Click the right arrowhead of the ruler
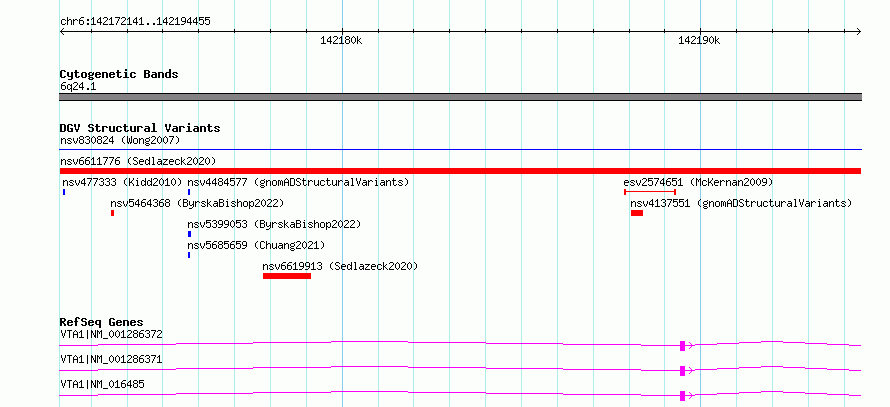The image size is (890, 407). point(859,31)
